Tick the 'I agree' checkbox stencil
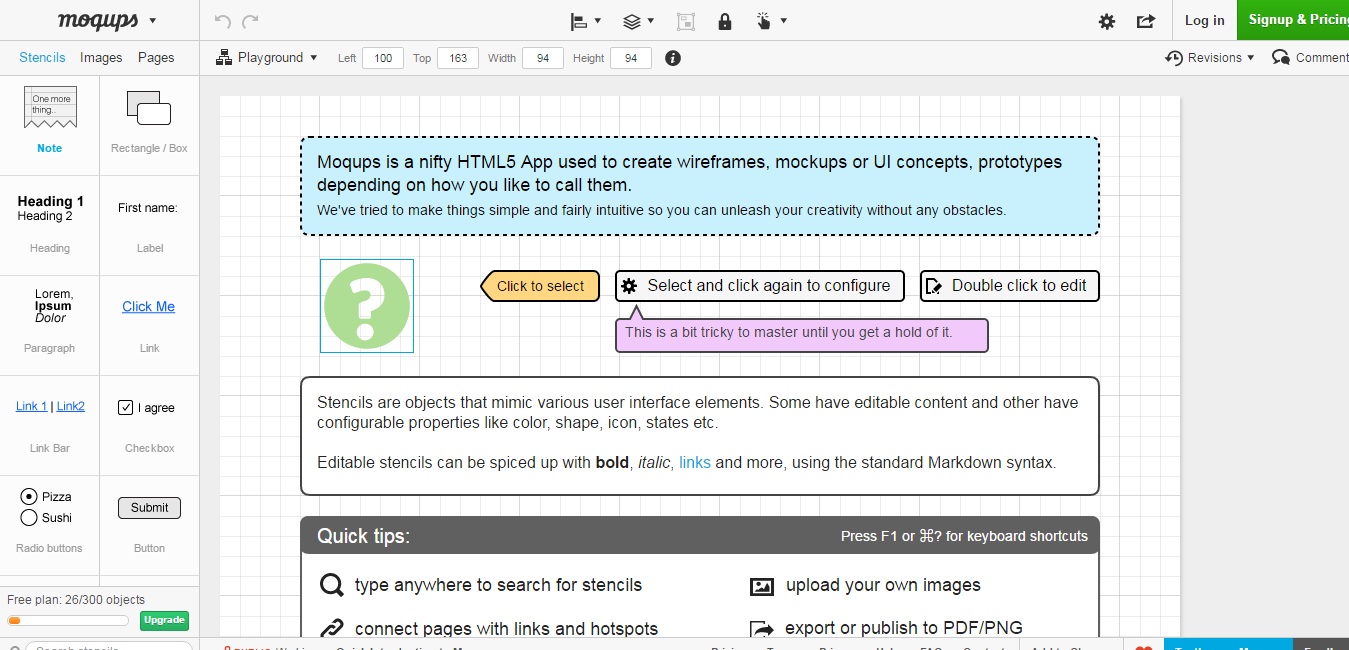 [126, 407]
